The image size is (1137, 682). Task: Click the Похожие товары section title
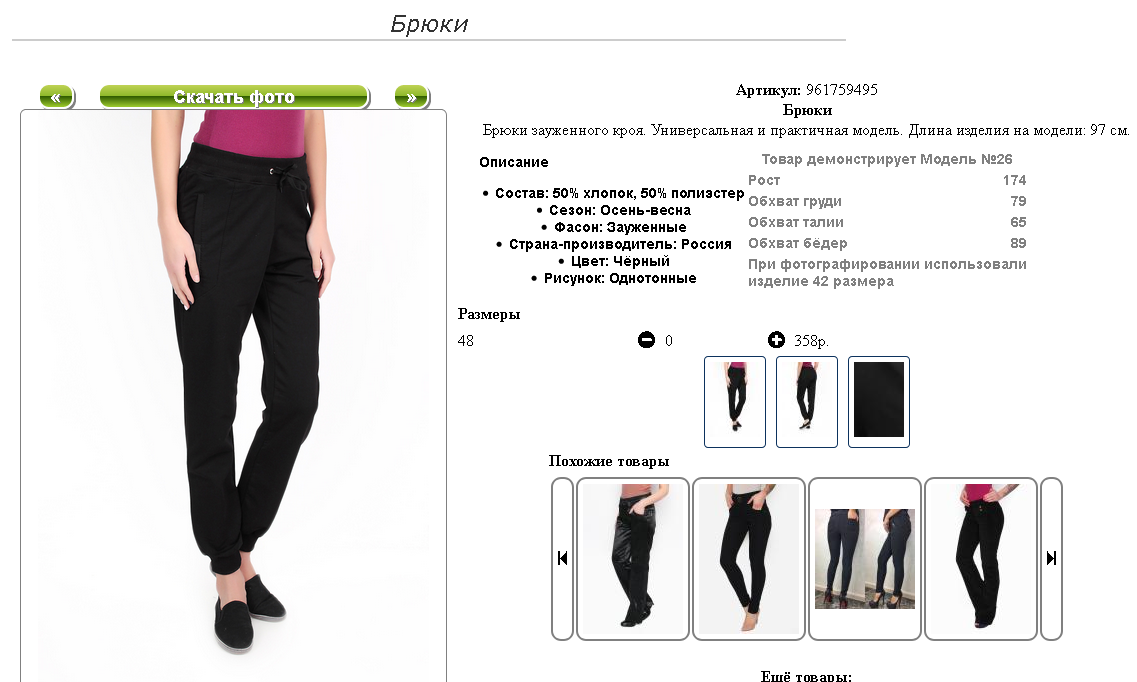(608, 461)
